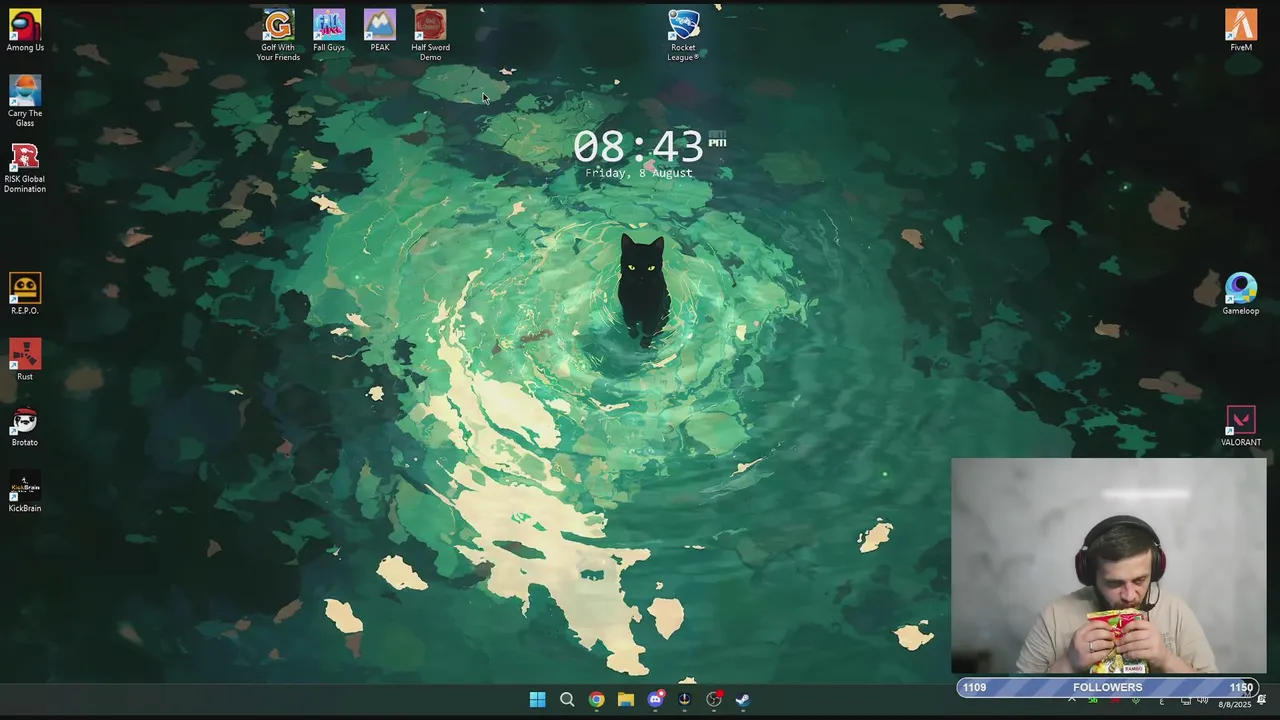Click the 8/8/2025 date in taskbar
Viewport: 1280px width, 720px height.
pyautogui.click(x=1234, y=704)
